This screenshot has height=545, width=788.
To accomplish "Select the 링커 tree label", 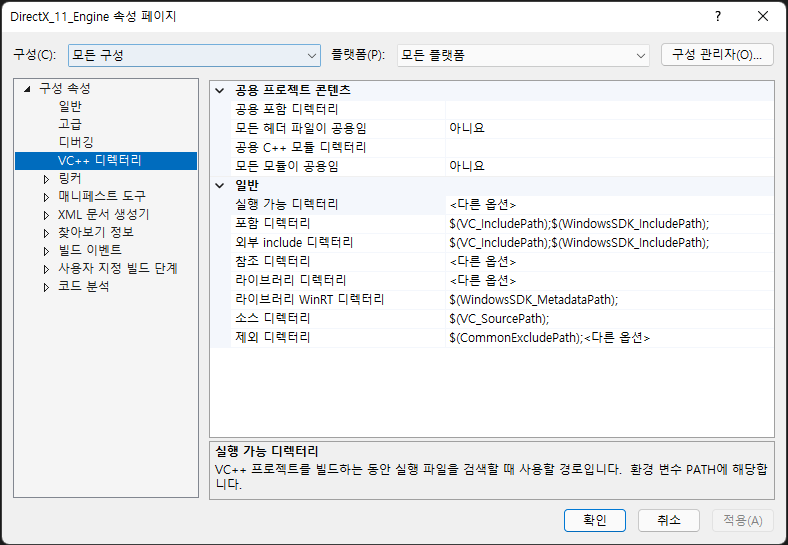I will pos(70,178).
